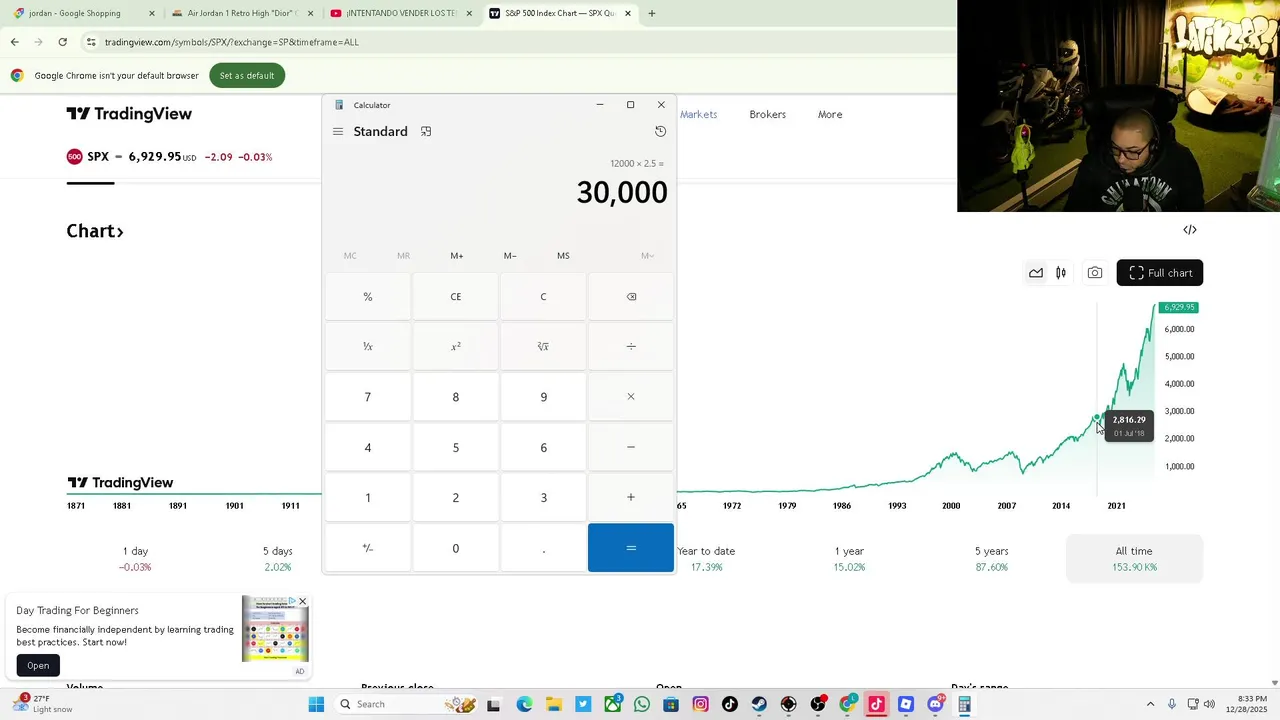Viewport: 1280px width, 720px height.
Task: Close the Day Trading ad popup
Action: pyautogui.click(x=302, y=602)
